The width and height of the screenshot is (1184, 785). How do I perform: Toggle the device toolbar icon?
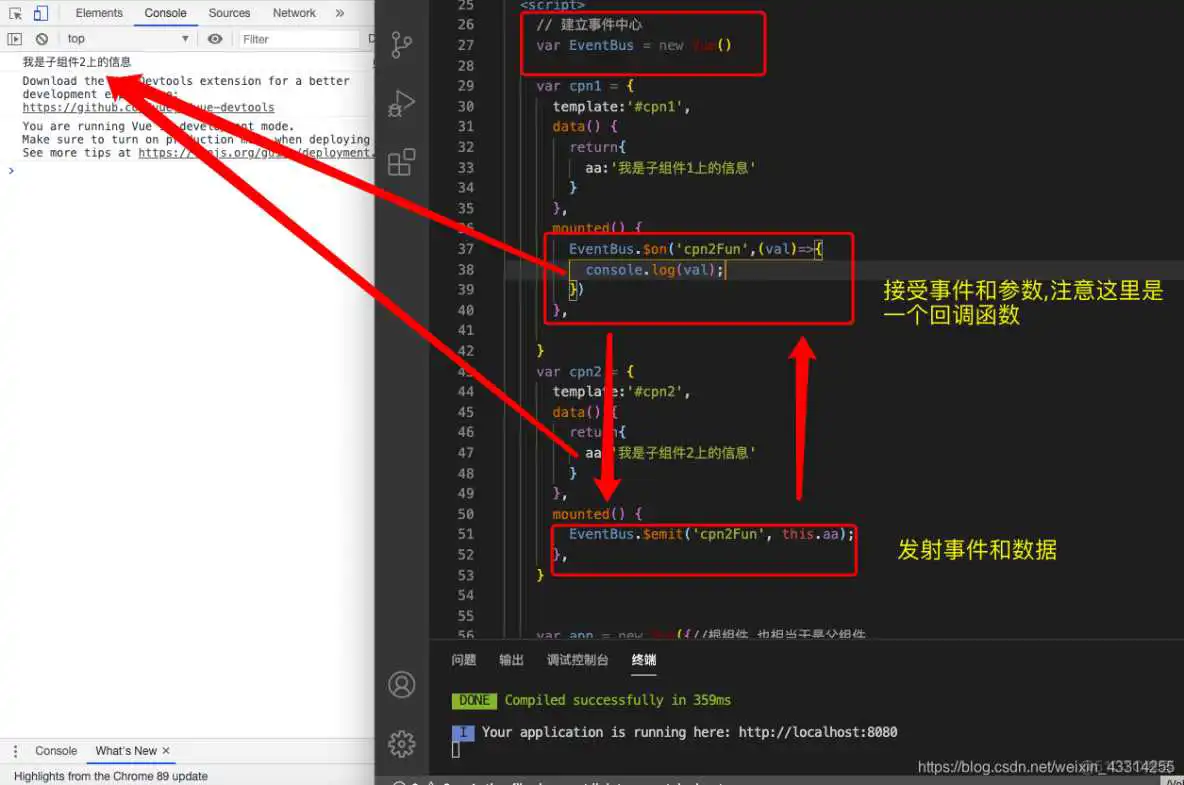pyautogui.click(x=41, y=13)
